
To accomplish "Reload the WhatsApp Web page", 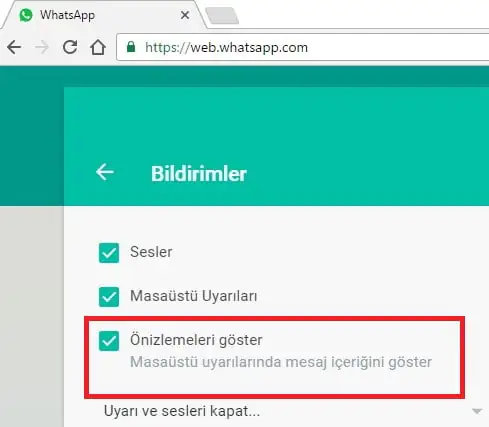I will point(70,47).
